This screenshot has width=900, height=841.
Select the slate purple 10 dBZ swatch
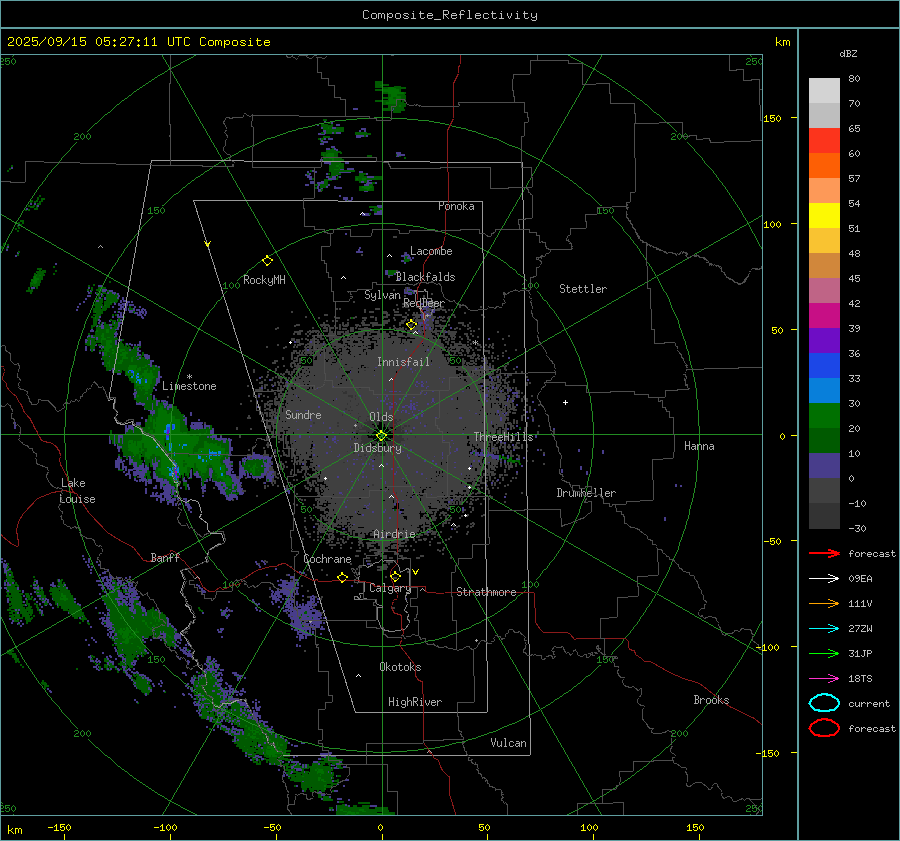coord(824,466)
